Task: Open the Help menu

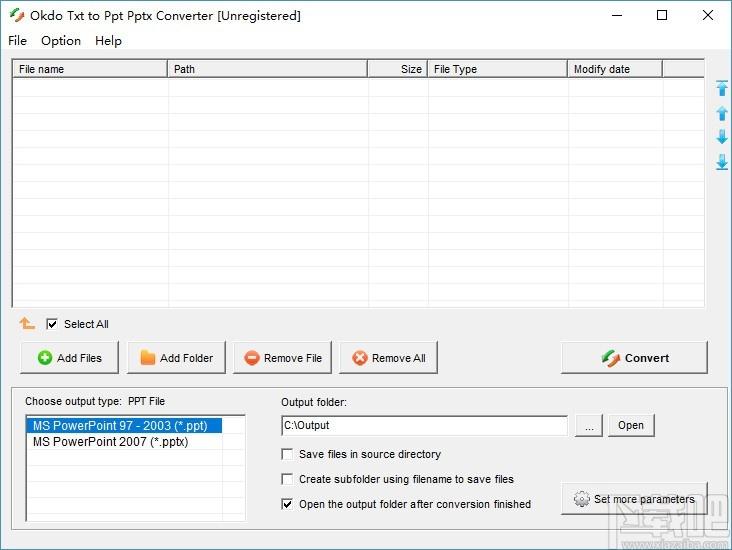Action: pos(108,41)
